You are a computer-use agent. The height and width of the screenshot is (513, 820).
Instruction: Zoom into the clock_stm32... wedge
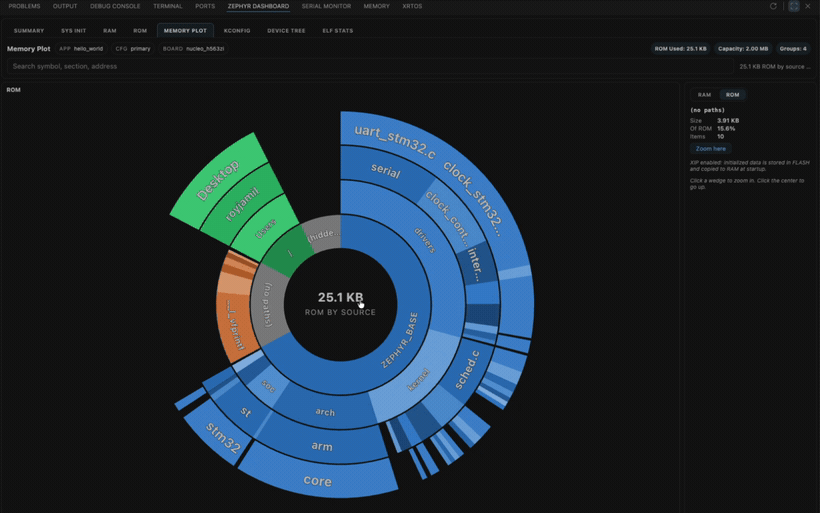point(473,199)
